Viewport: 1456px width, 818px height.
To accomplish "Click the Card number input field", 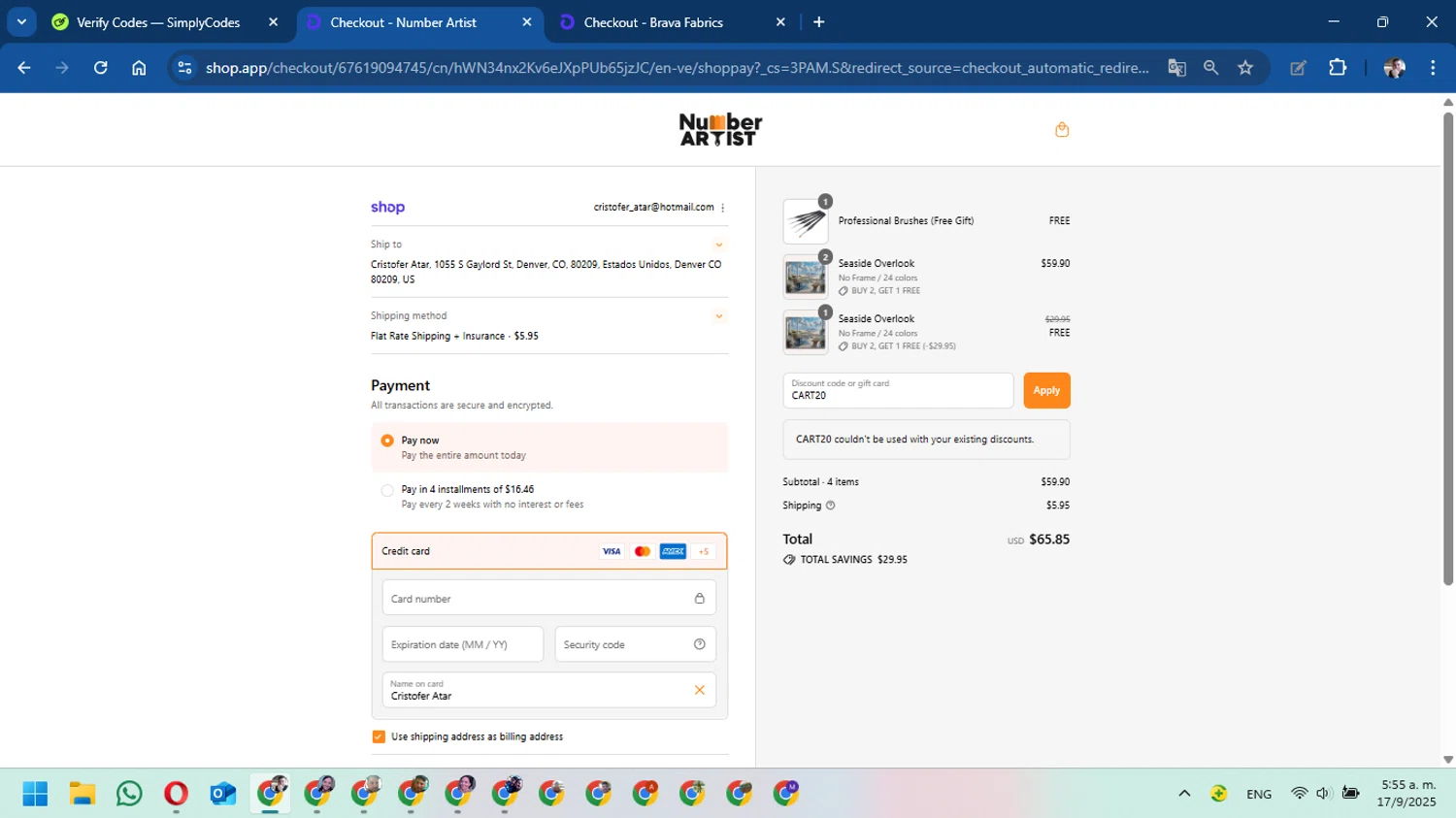I will [549, 599].
